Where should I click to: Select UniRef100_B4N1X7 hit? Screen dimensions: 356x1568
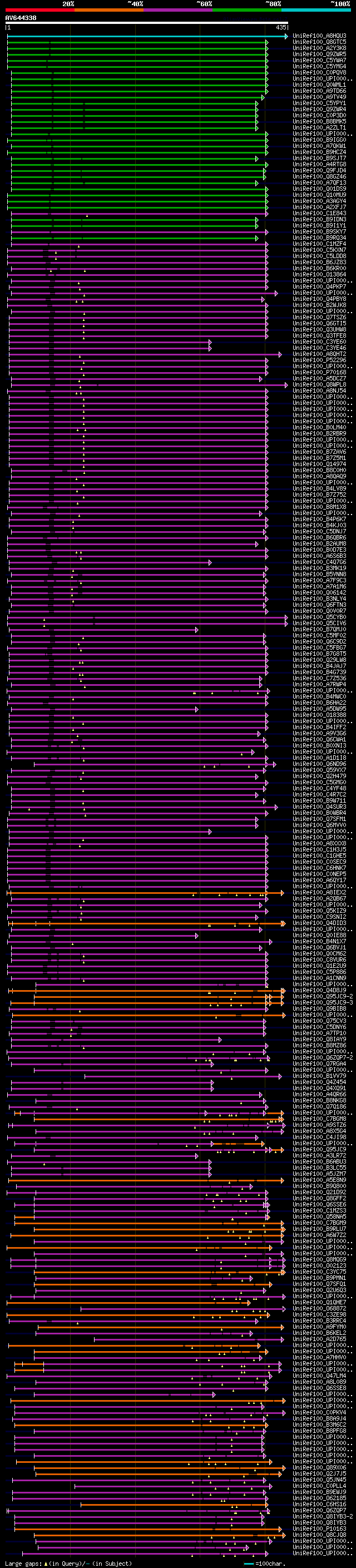(319, 942)
